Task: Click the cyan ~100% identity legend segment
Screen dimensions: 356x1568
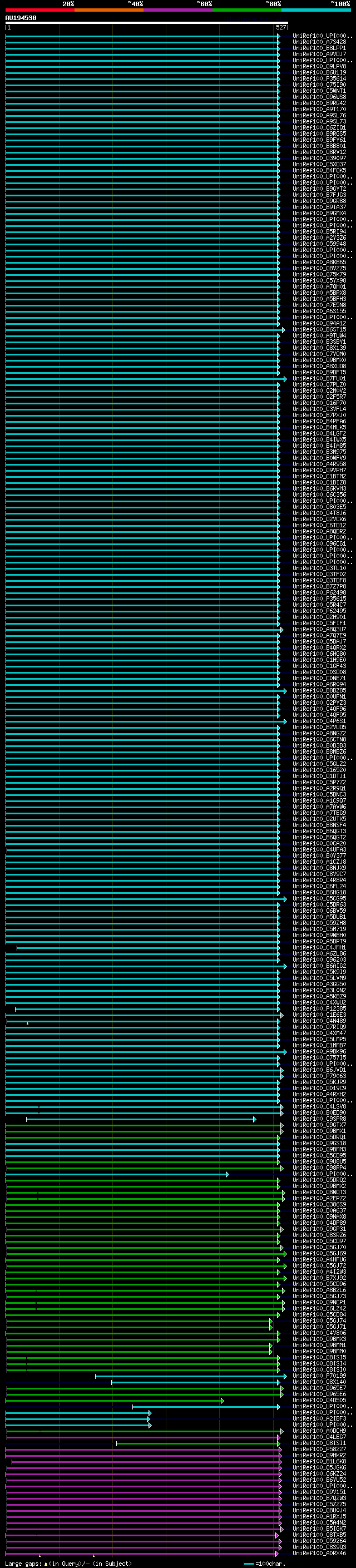Action: 315,10
